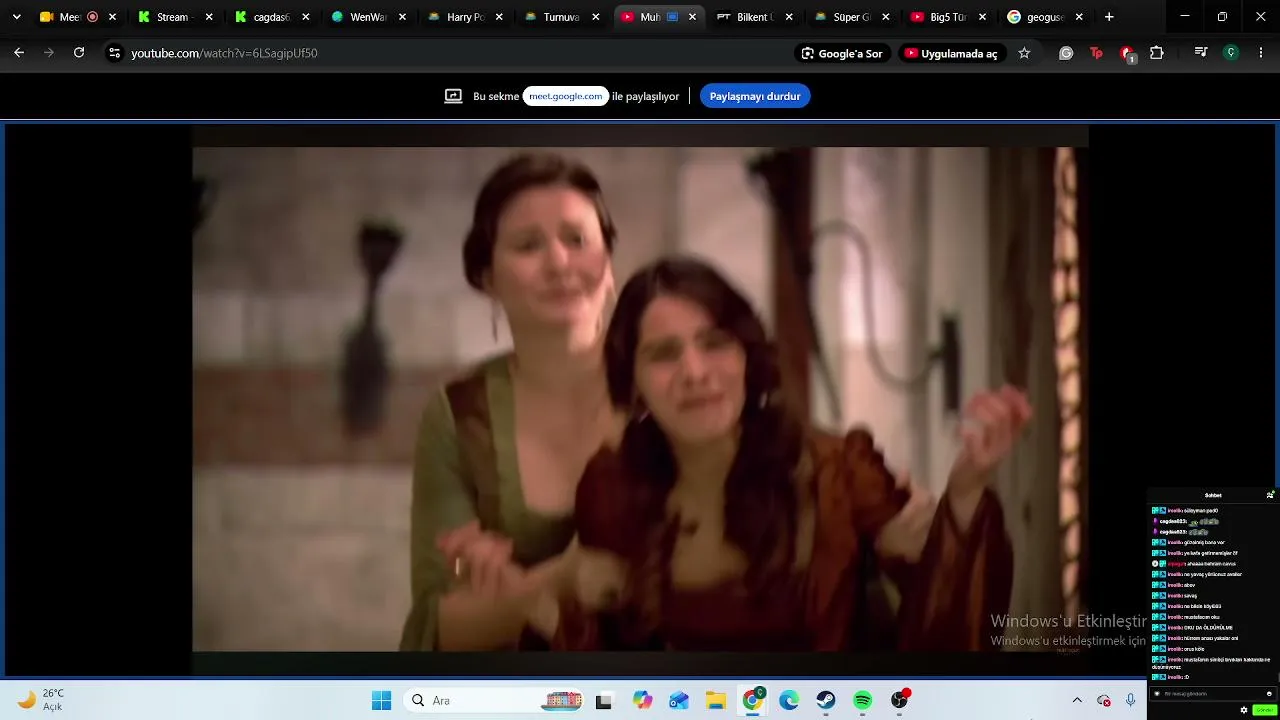
Task: Click the microphone tray icon
Action: point(1130,701)
